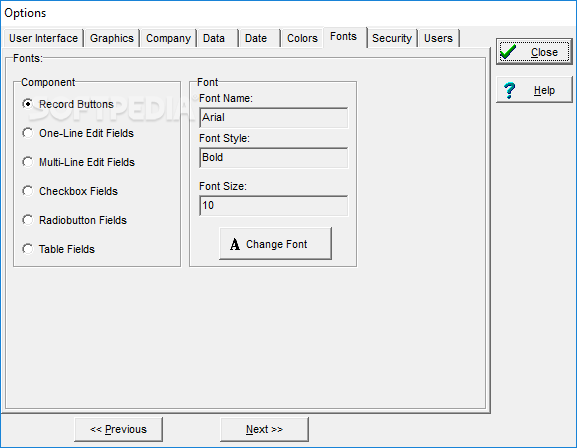Click the Close button label
This screenshot has width=577, height=448.
click(544, 52)
